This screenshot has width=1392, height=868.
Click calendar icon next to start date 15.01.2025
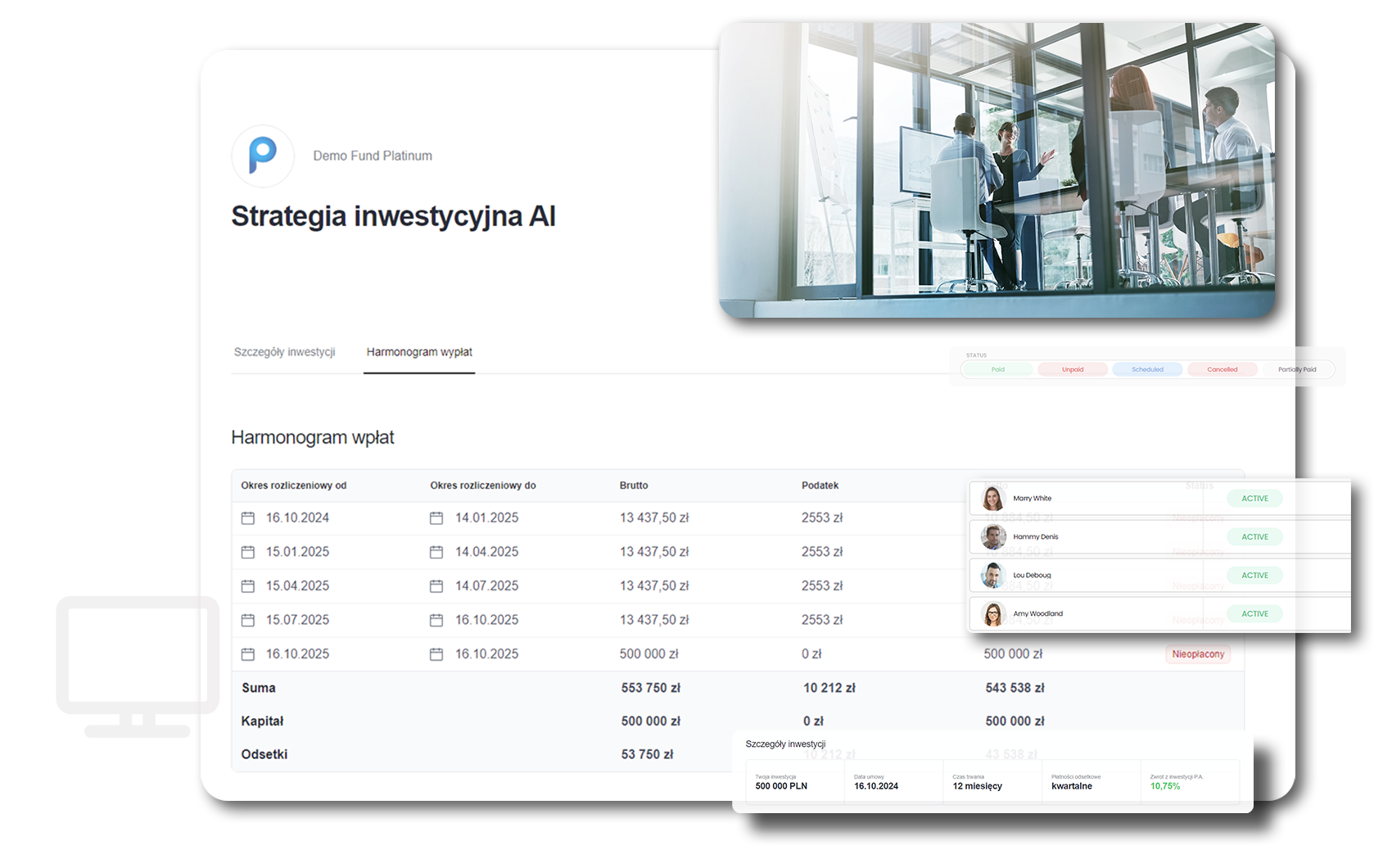(x=248, y=552)
